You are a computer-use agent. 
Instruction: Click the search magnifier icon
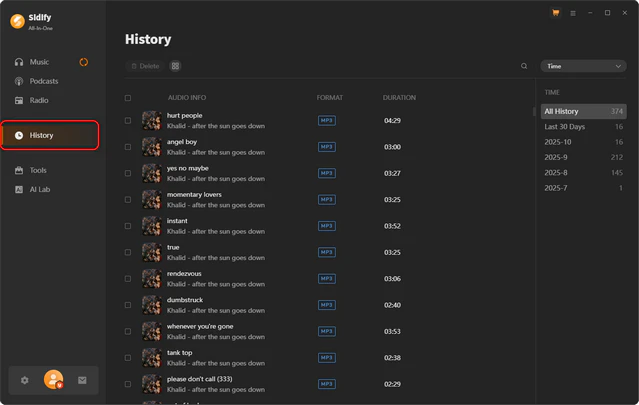pyautogui.click(x=524, y=66)
